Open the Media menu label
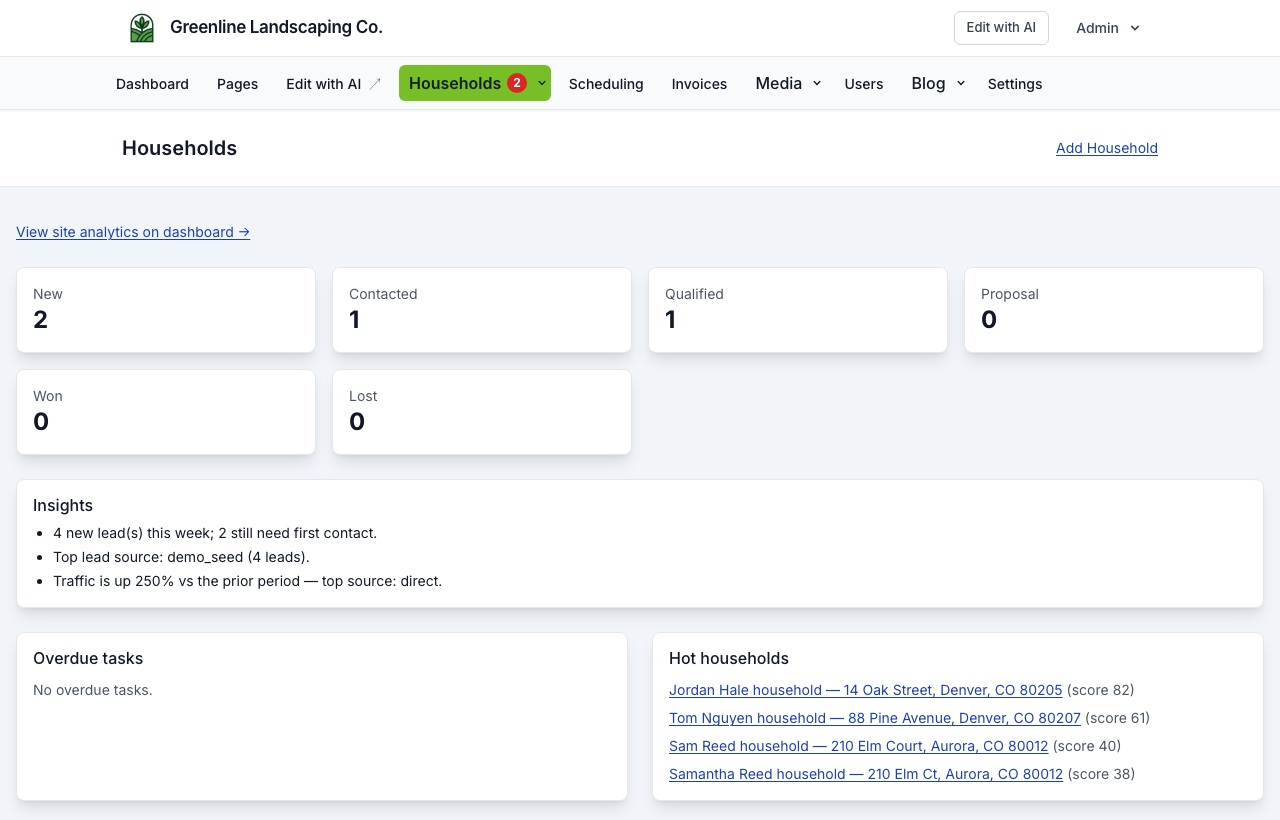Image resolution: width=1280 pixels, height=820 pixels. point(778,83)
